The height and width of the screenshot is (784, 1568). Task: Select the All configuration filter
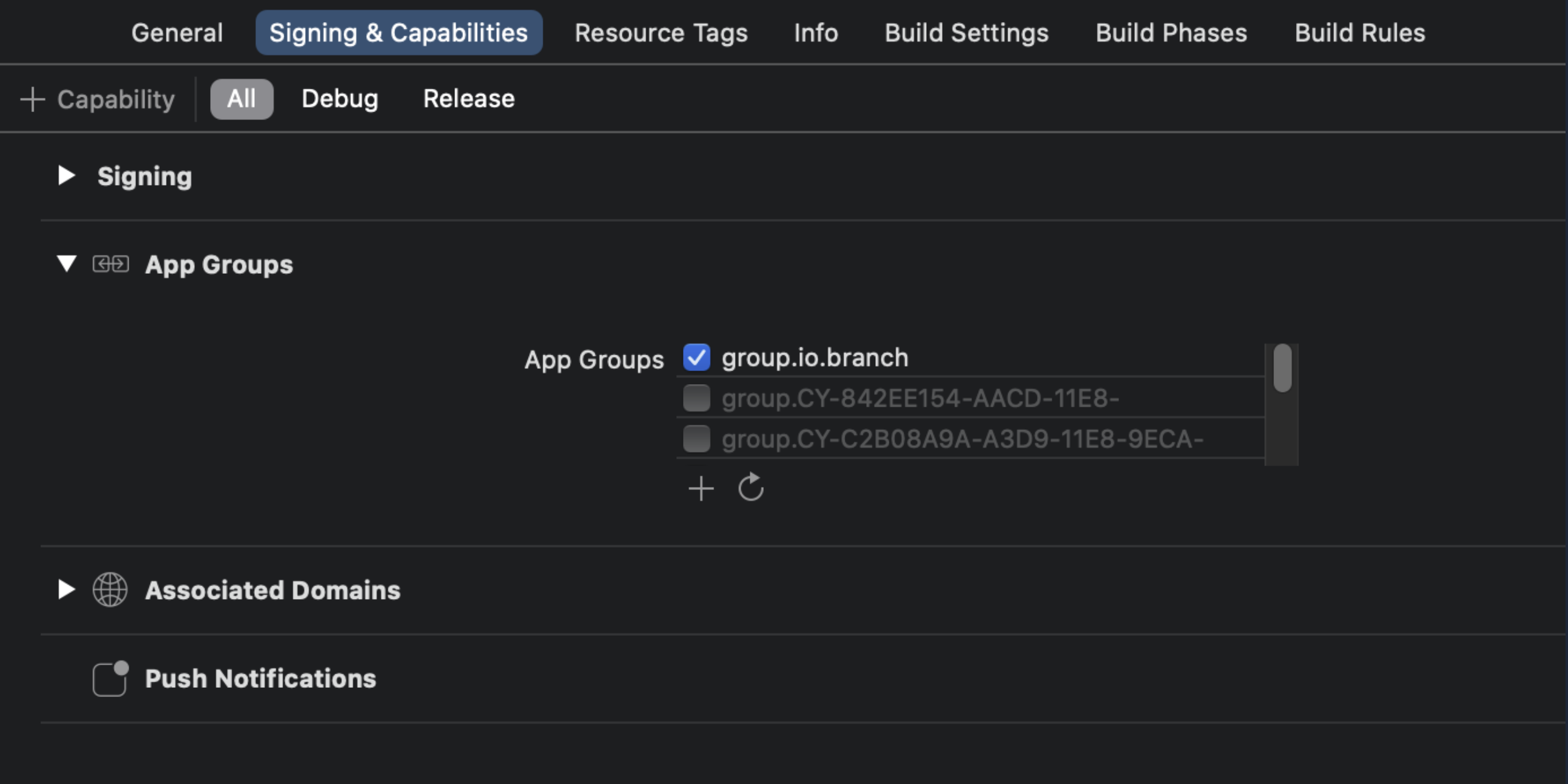[242, 99]
